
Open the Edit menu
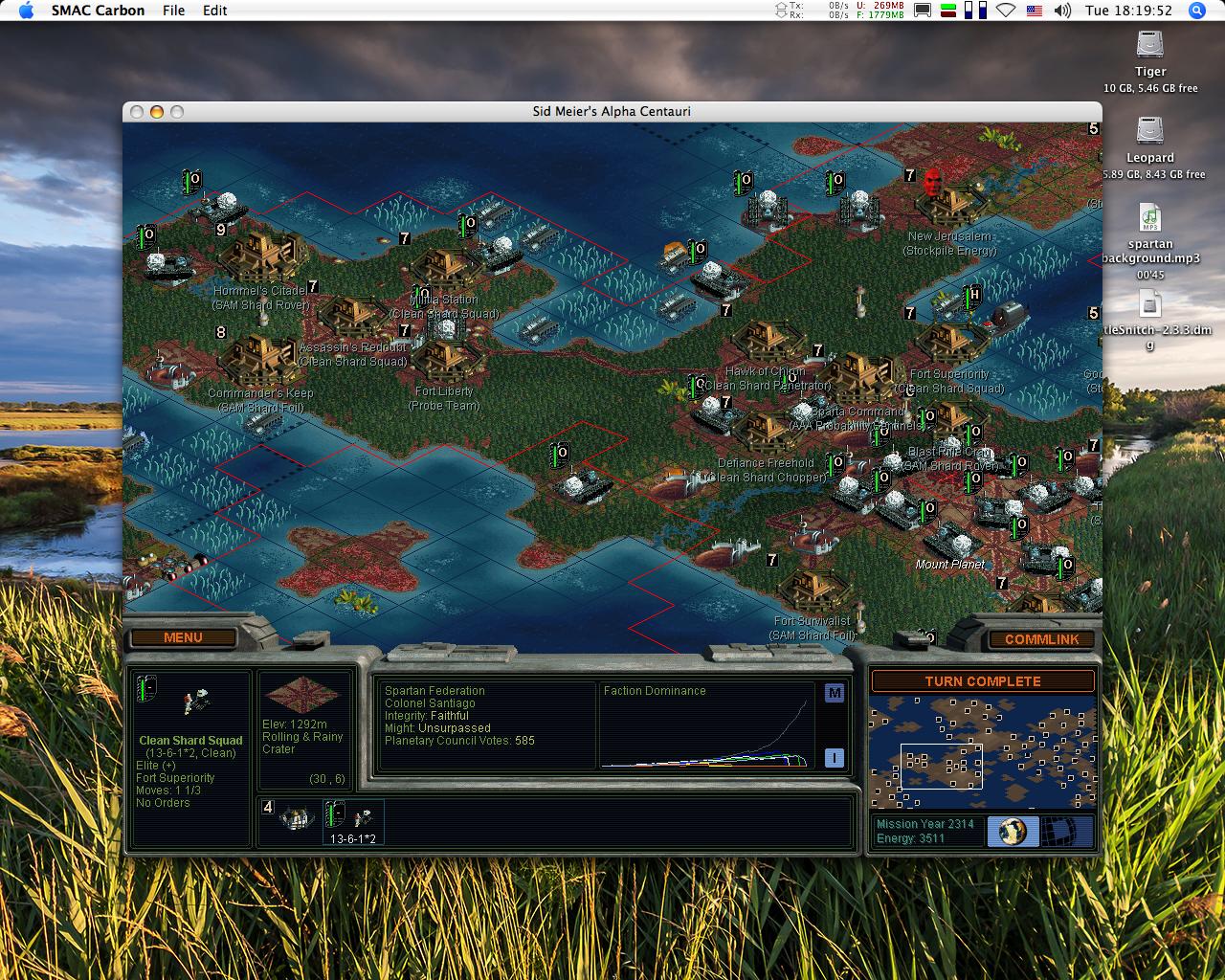215,11
